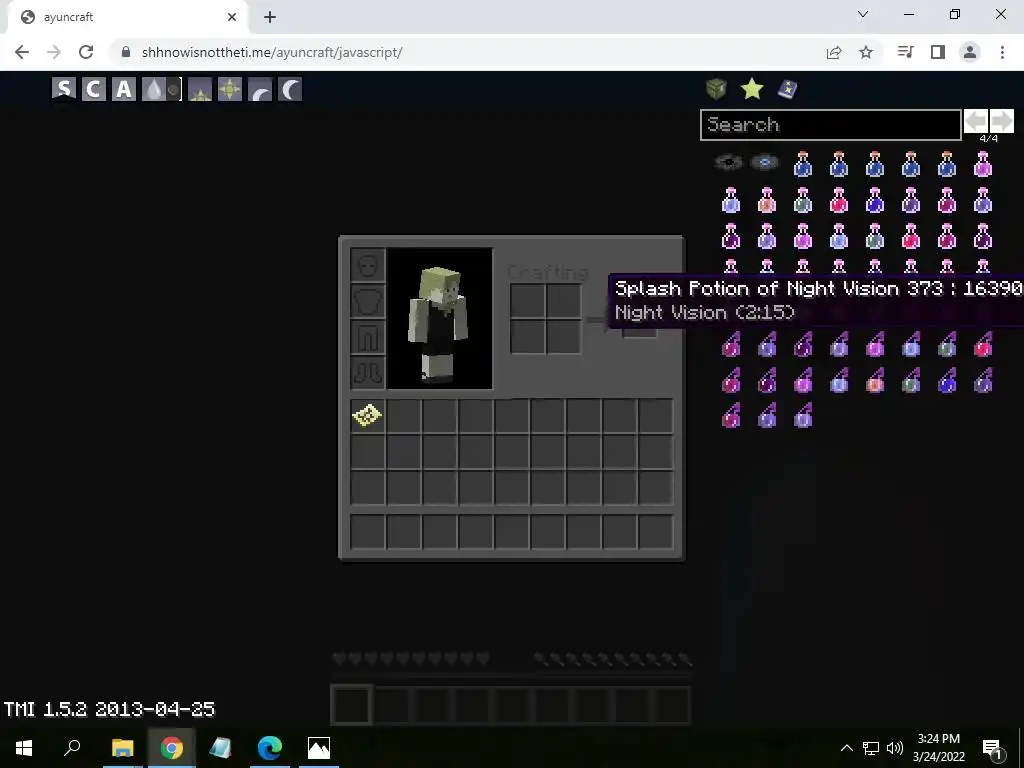1024x768 pixels.
Task: Pick the red splash potion ending first splash row
Action: [983, 344]
